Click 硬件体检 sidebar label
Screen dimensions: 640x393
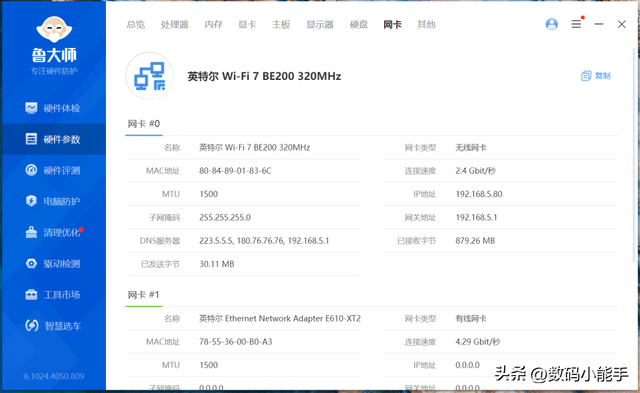[62, 108]
